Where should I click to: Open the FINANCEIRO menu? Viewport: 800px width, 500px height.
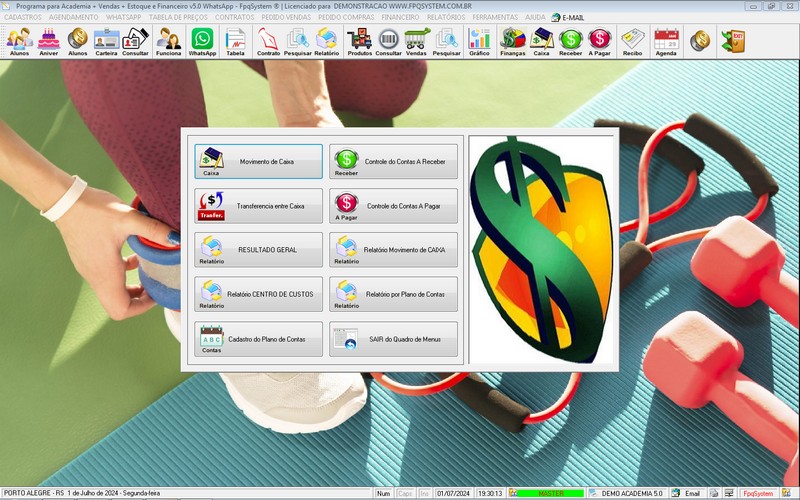click(400, 17)
